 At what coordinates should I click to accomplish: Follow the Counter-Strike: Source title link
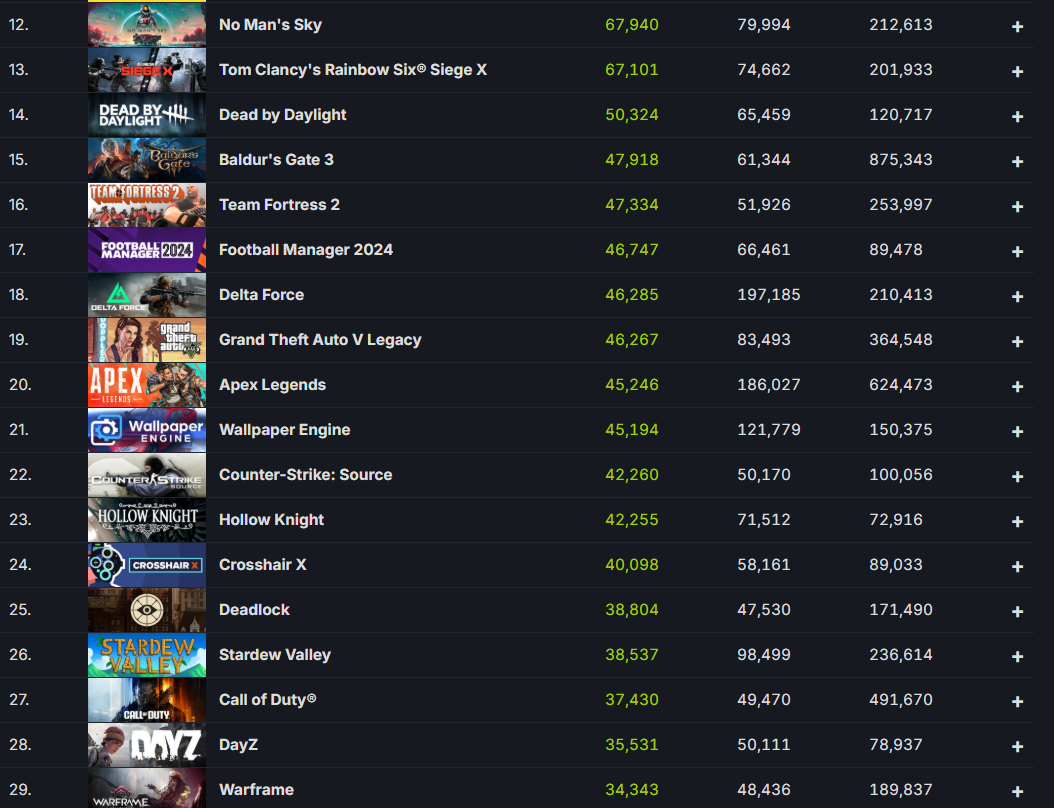pos(306,475)
